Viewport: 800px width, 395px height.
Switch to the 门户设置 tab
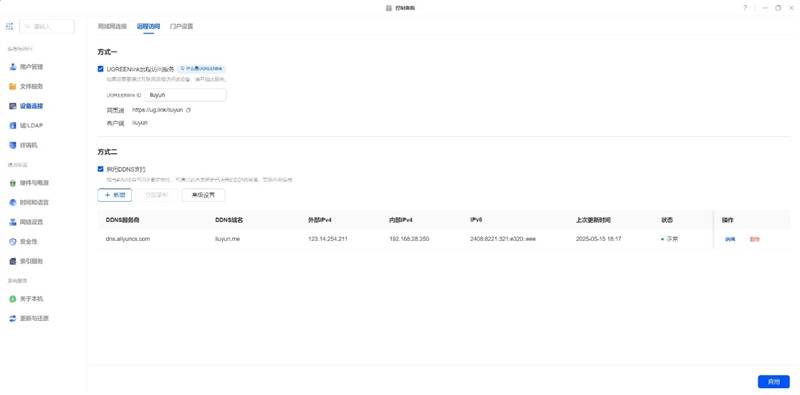(x=181, y=26)
